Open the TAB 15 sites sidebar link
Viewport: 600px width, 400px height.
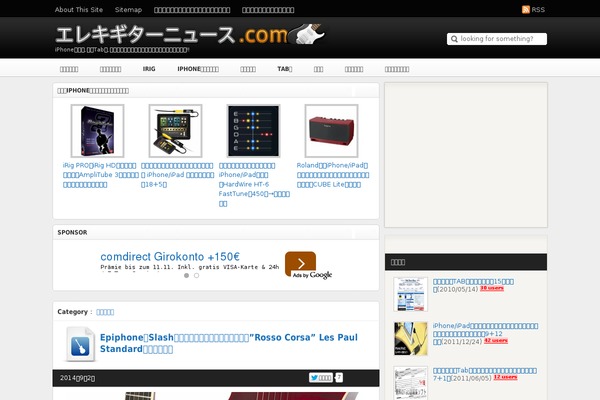[473, 285]
